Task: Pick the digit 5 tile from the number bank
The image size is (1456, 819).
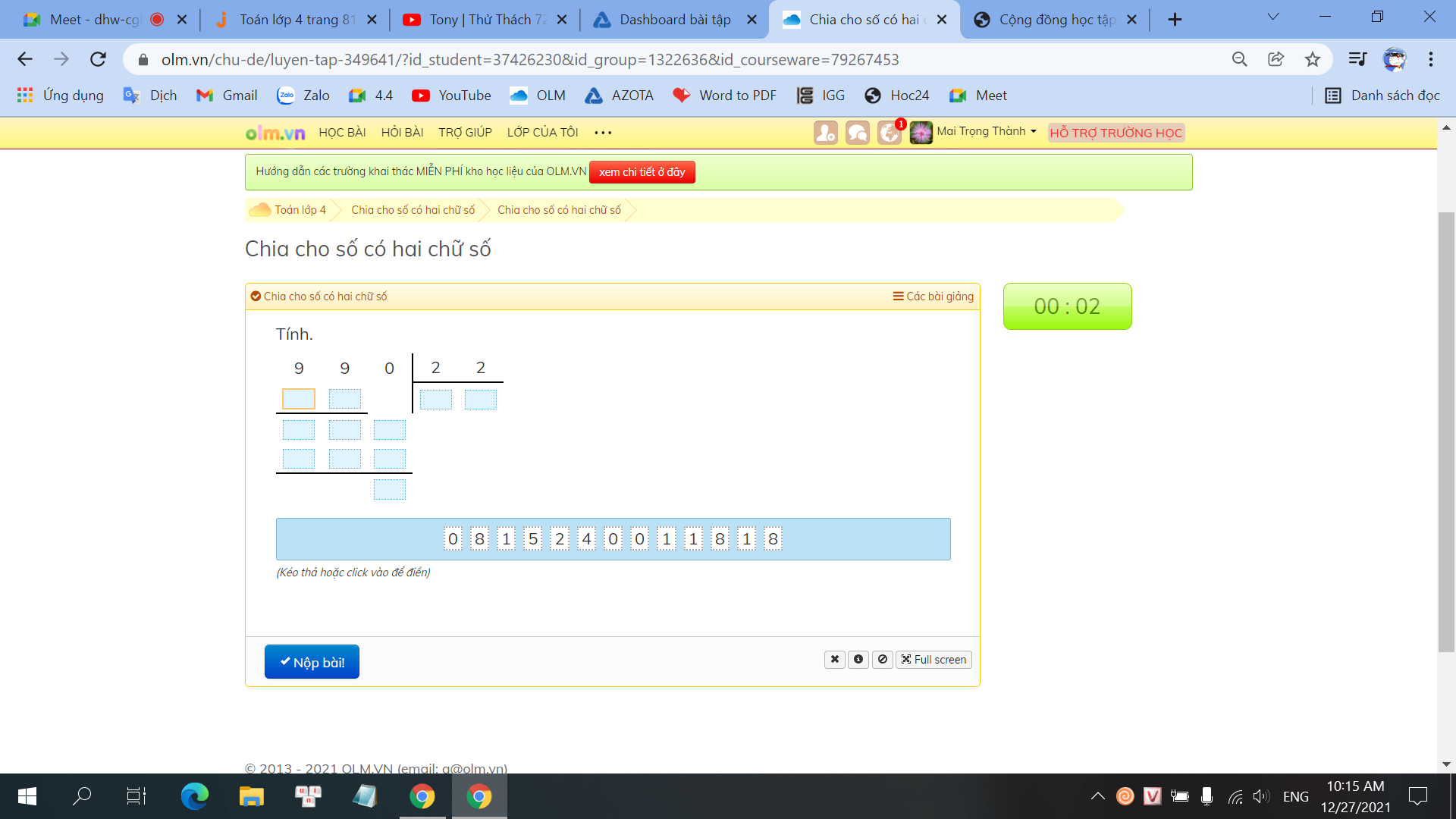Action: click(533, 539)
